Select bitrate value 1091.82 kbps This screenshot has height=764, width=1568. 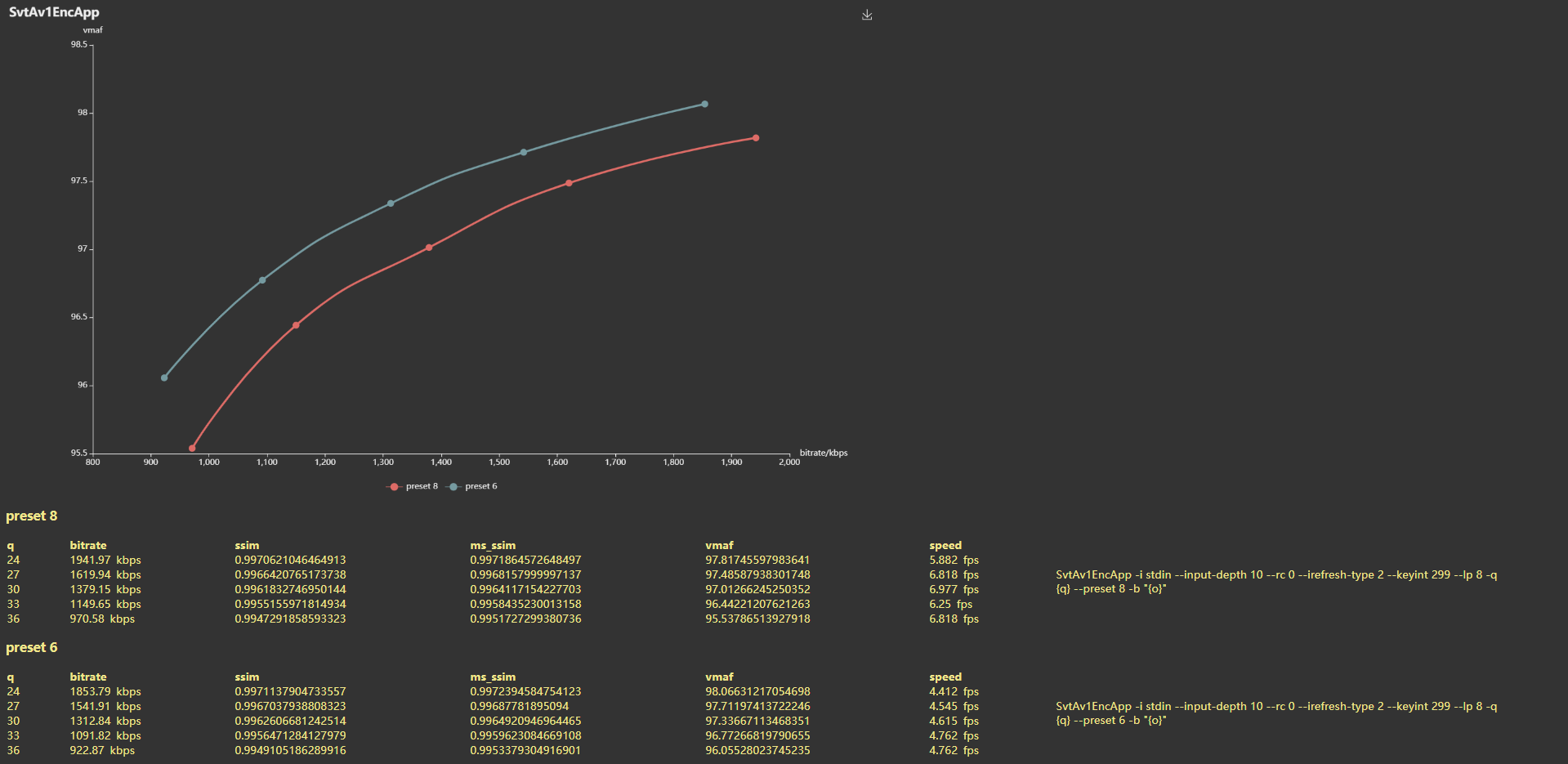[105, 735]
